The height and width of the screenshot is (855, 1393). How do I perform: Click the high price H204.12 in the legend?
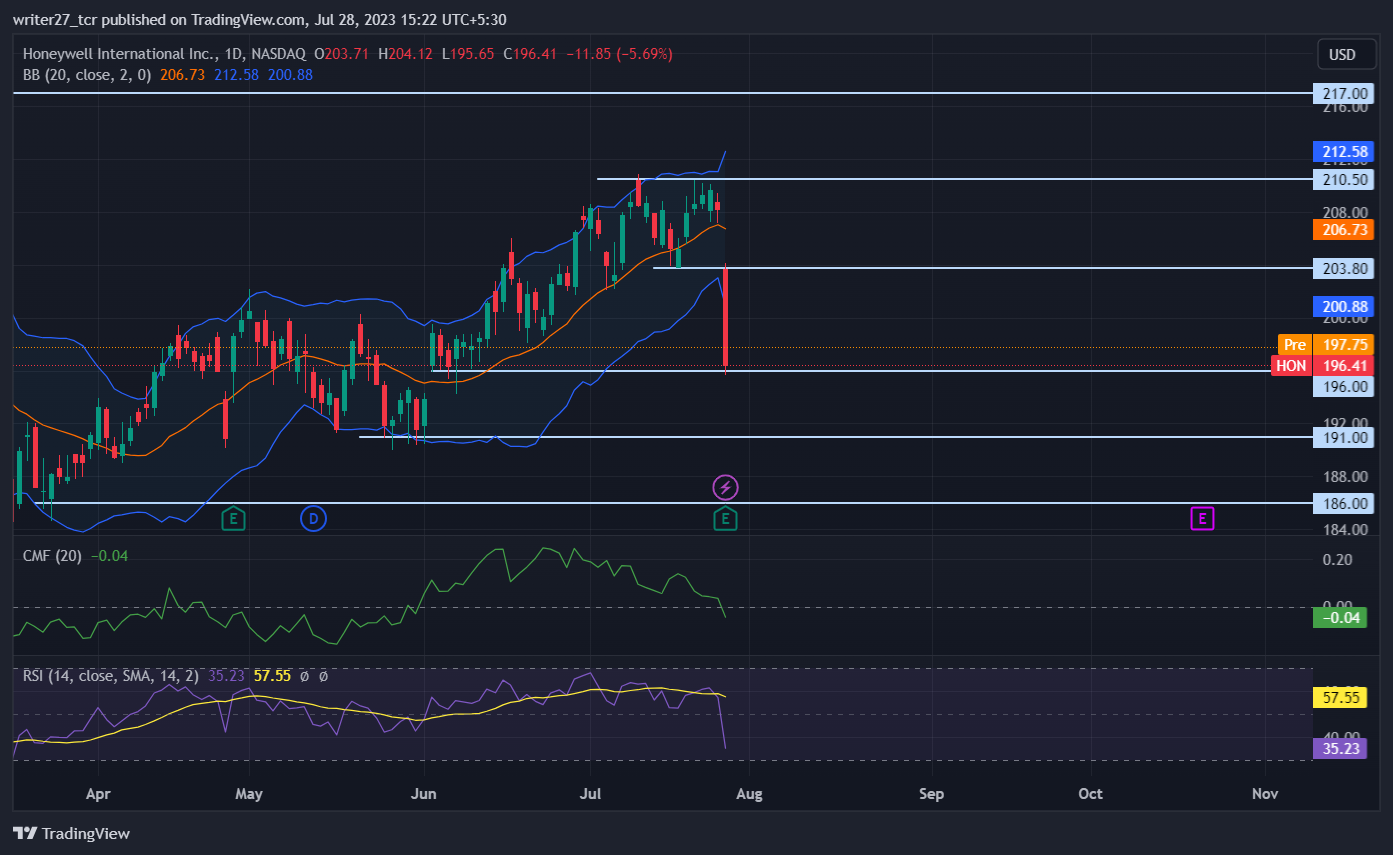(x=405, y=54)
